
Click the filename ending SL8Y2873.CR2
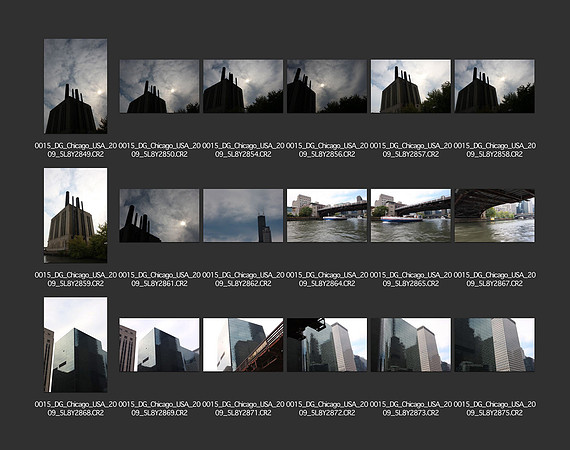pyautogui.click(x=411, y=409)
